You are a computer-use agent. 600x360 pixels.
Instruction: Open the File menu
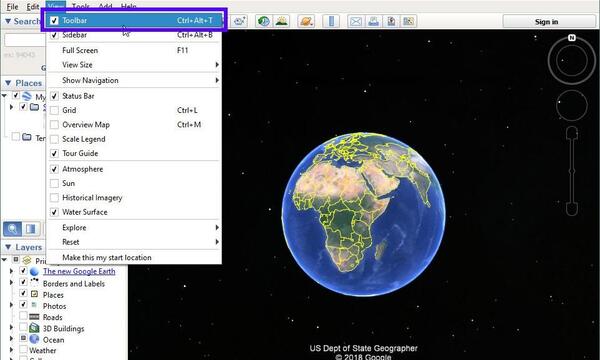[12, 7]
